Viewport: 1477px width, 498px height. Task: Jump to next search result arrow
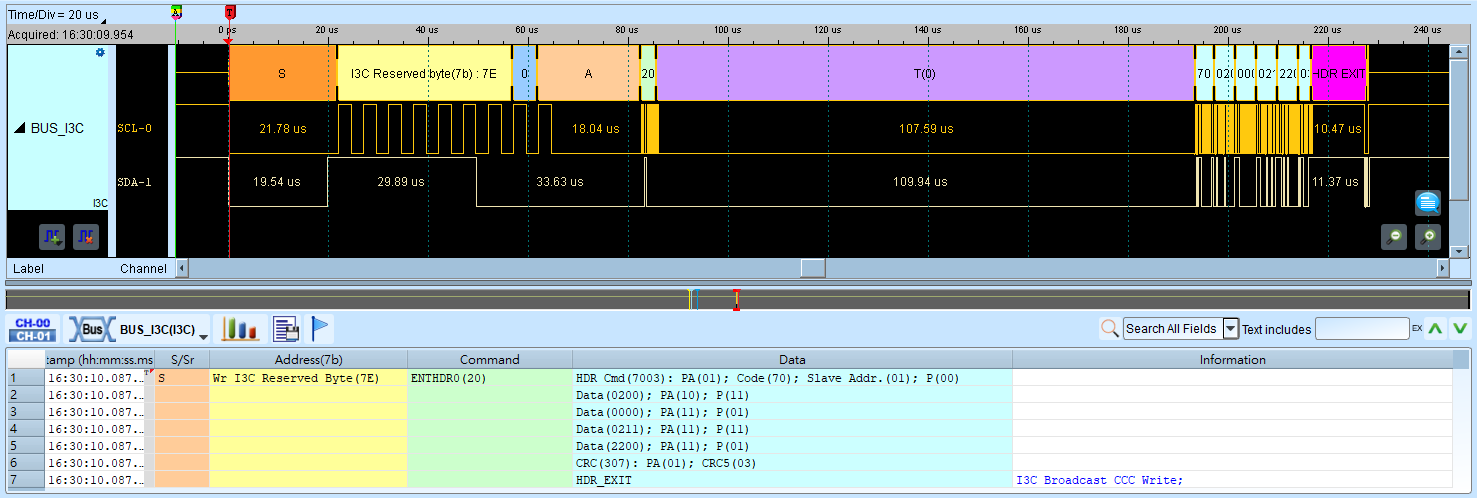(x=1460, y=328)
